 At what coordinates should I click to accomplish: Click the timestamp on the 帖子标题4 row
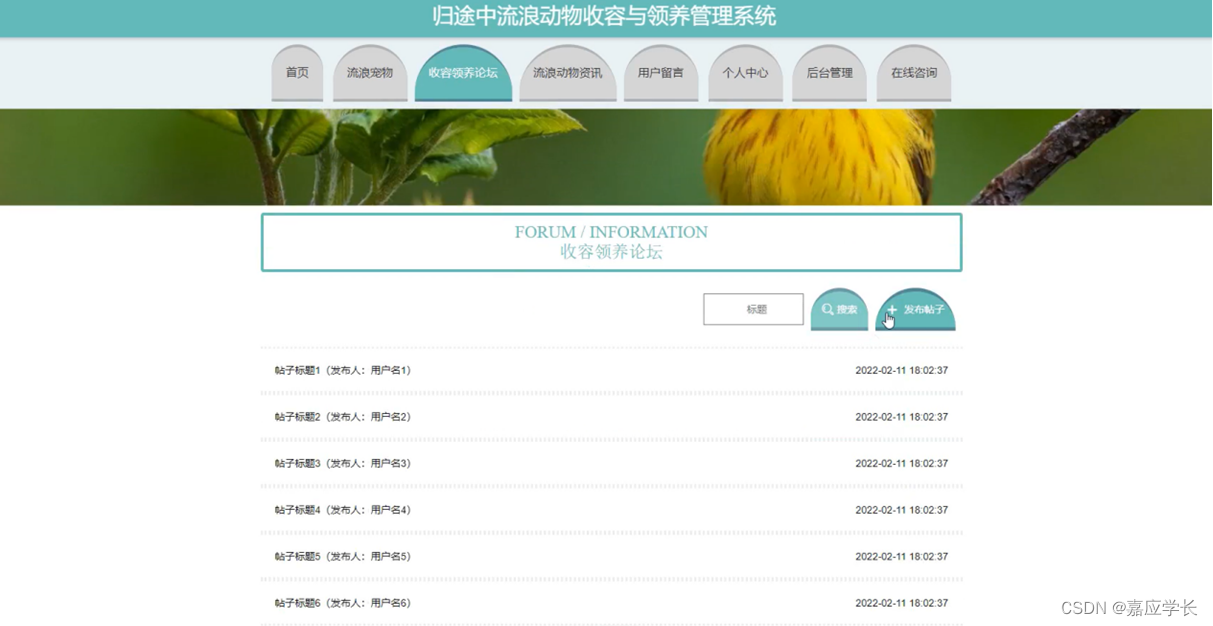(x=901, y=510)
